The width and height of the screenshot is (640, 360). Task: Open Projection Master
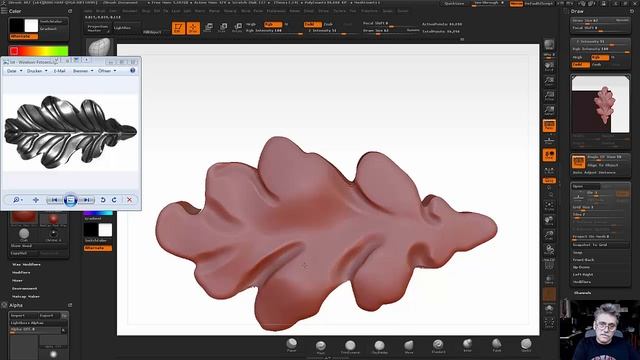click(98, 28)
